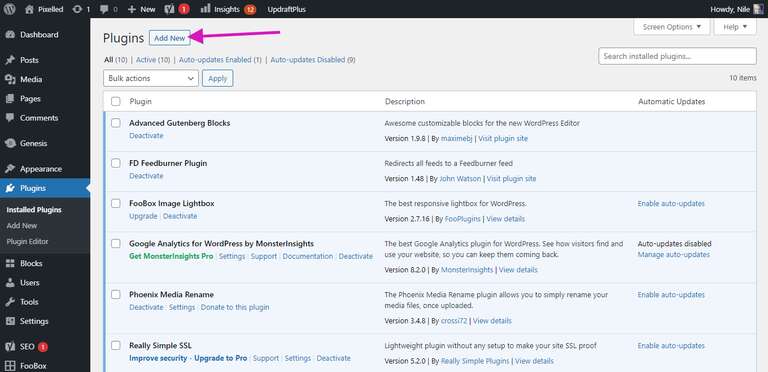Check Phoenix Media Rename checkbox
The image size is (768, 372).
116,294
